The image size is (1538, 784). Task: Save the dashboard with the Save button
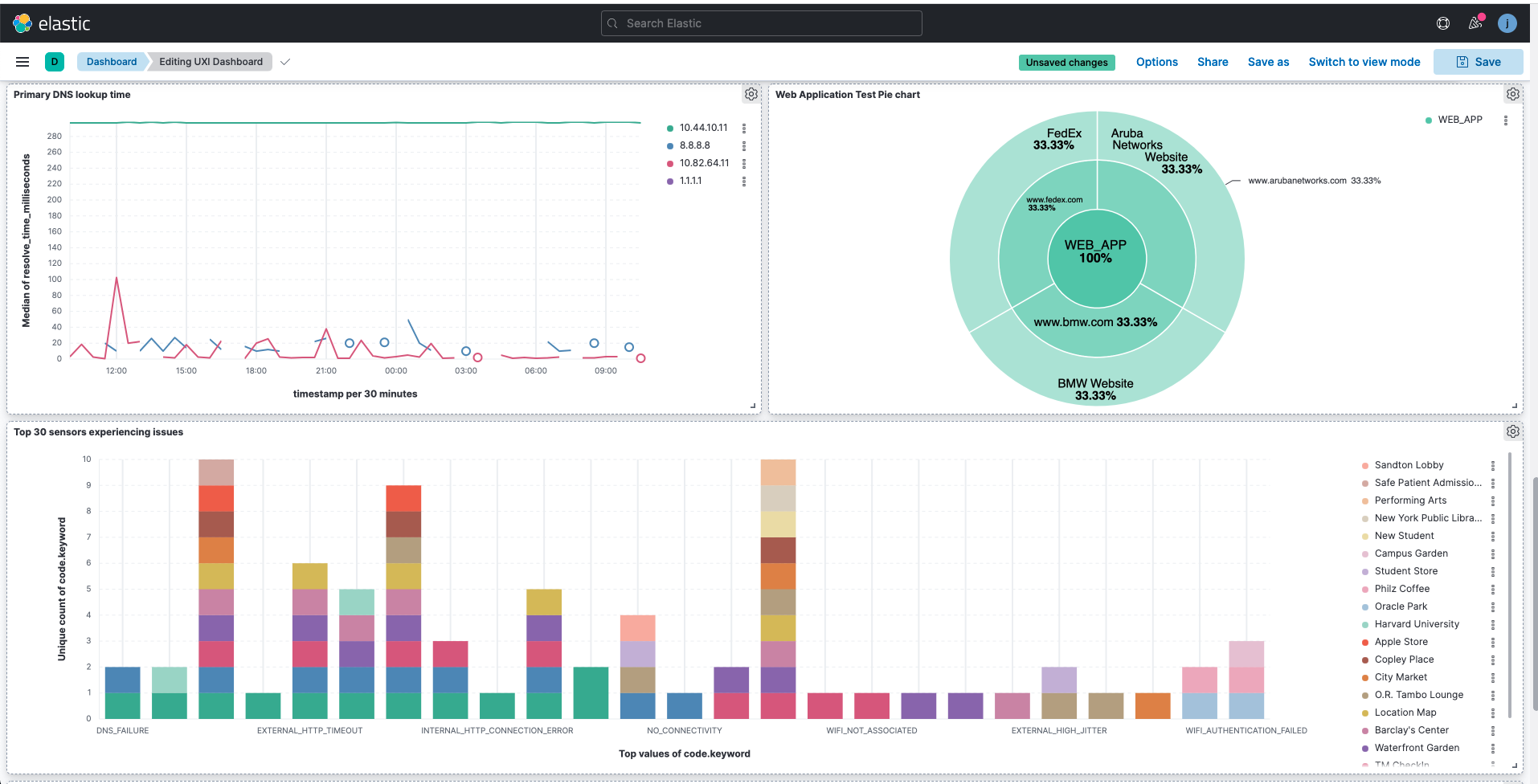[1479, 62]
